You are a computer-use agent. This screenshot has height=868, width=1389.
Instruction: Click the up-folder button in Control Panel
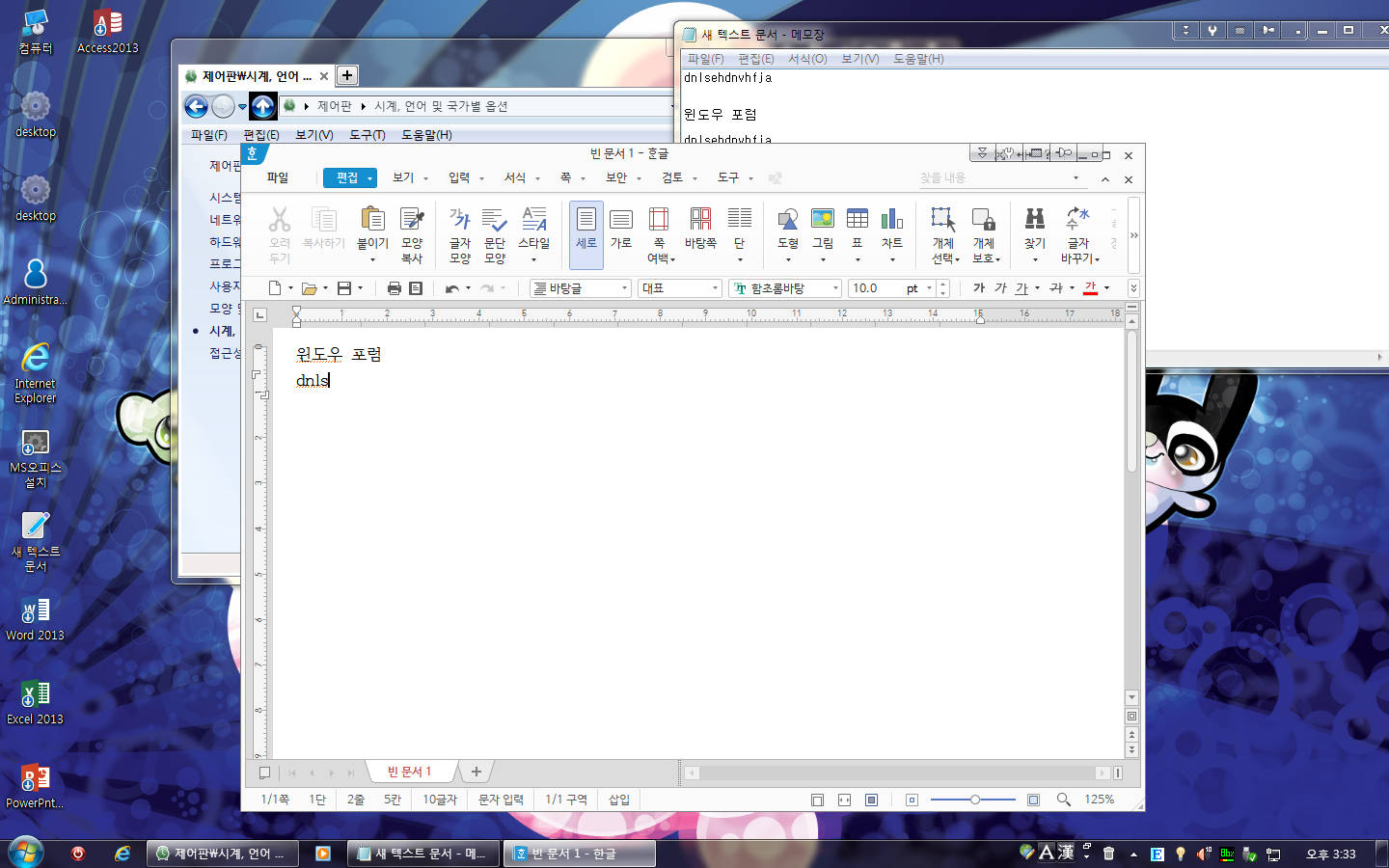(x=263, y=106)
